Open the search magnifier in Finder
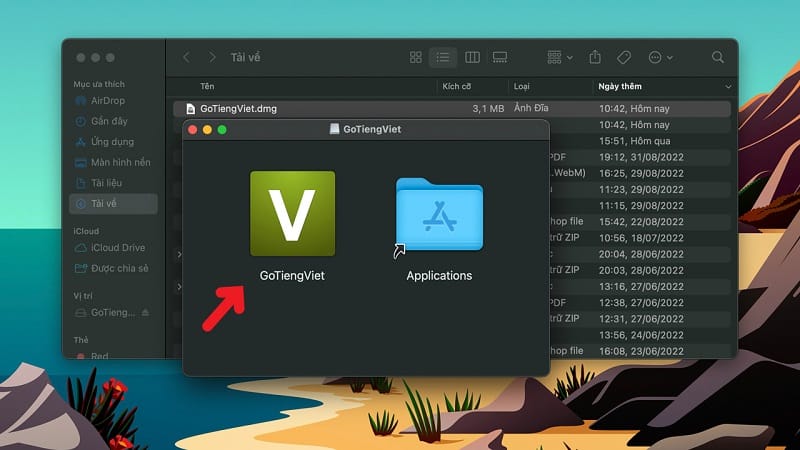The image size is (800, 450). (x=718, y=58)
